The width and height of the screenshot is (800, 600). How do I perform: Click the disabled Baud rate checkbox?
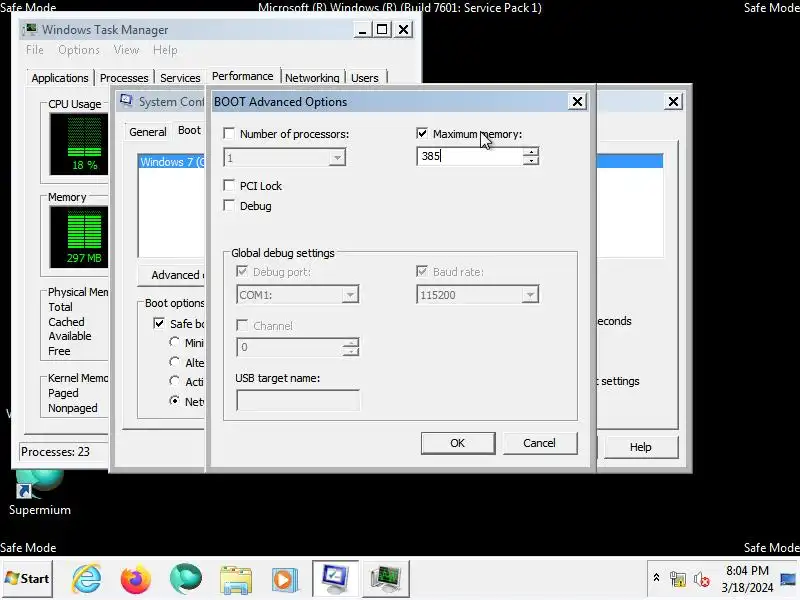click(x=422, y=271)
